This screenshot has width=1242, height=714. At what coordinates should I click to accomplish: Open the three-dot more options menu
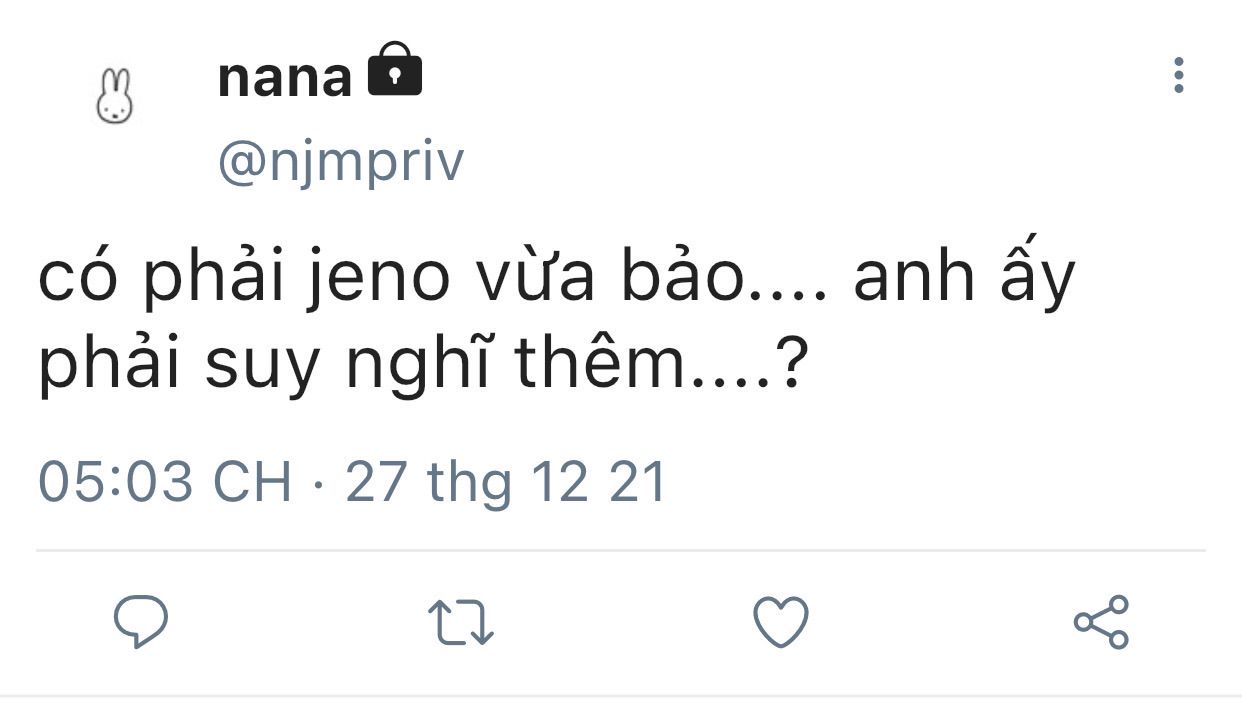(x=1179, y=76)
